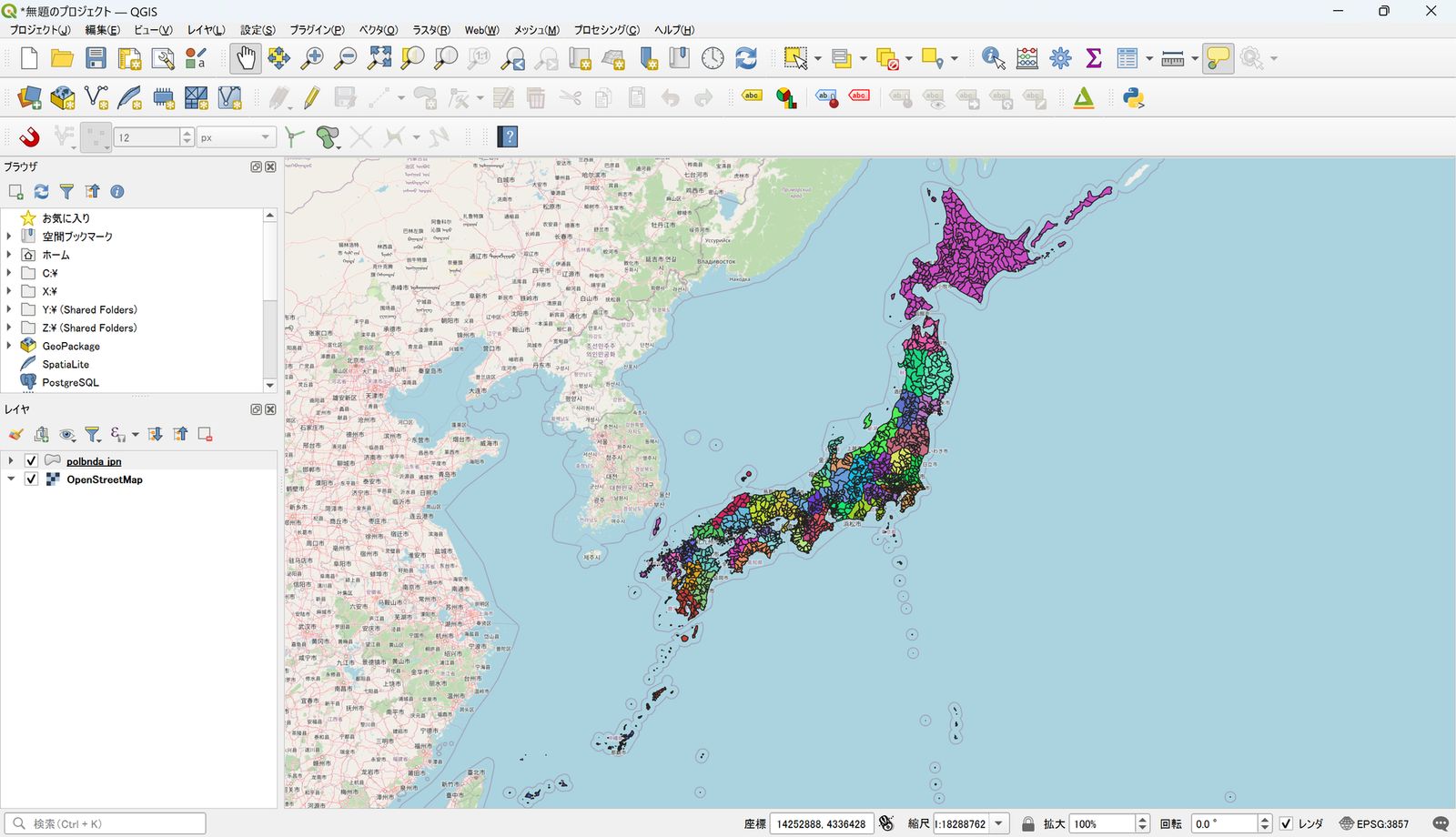This screenshot has height=837, width=1456.
Task: Click the New Project blank page icon
Action: [x=29, y=58]
